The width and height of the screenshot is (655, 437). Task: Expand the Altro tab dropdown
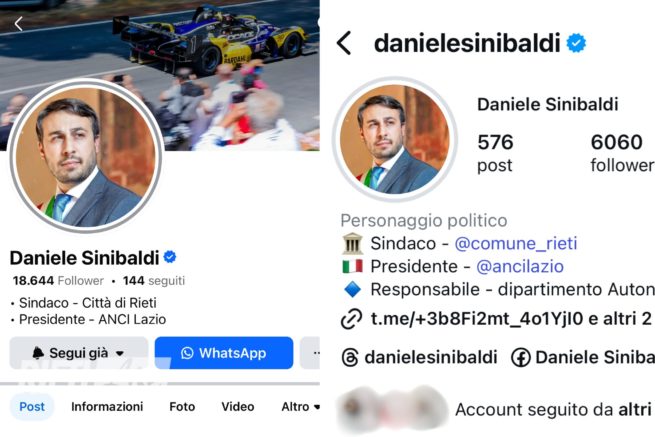(x=300, y=407)
